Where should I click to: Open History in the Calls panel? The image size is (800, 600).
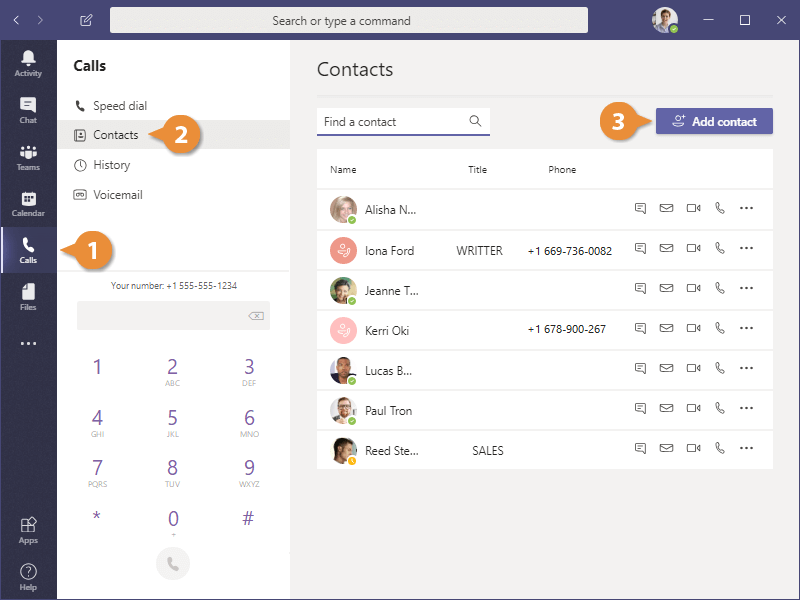(x=111, y=165)
